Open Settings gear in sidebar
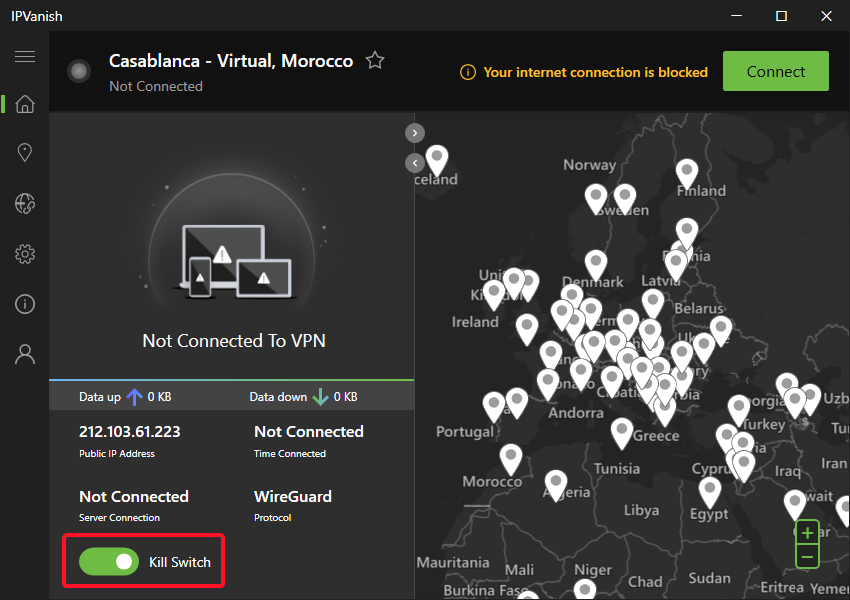This screenshot has height=600, width=850. click(x=25, y=254)
